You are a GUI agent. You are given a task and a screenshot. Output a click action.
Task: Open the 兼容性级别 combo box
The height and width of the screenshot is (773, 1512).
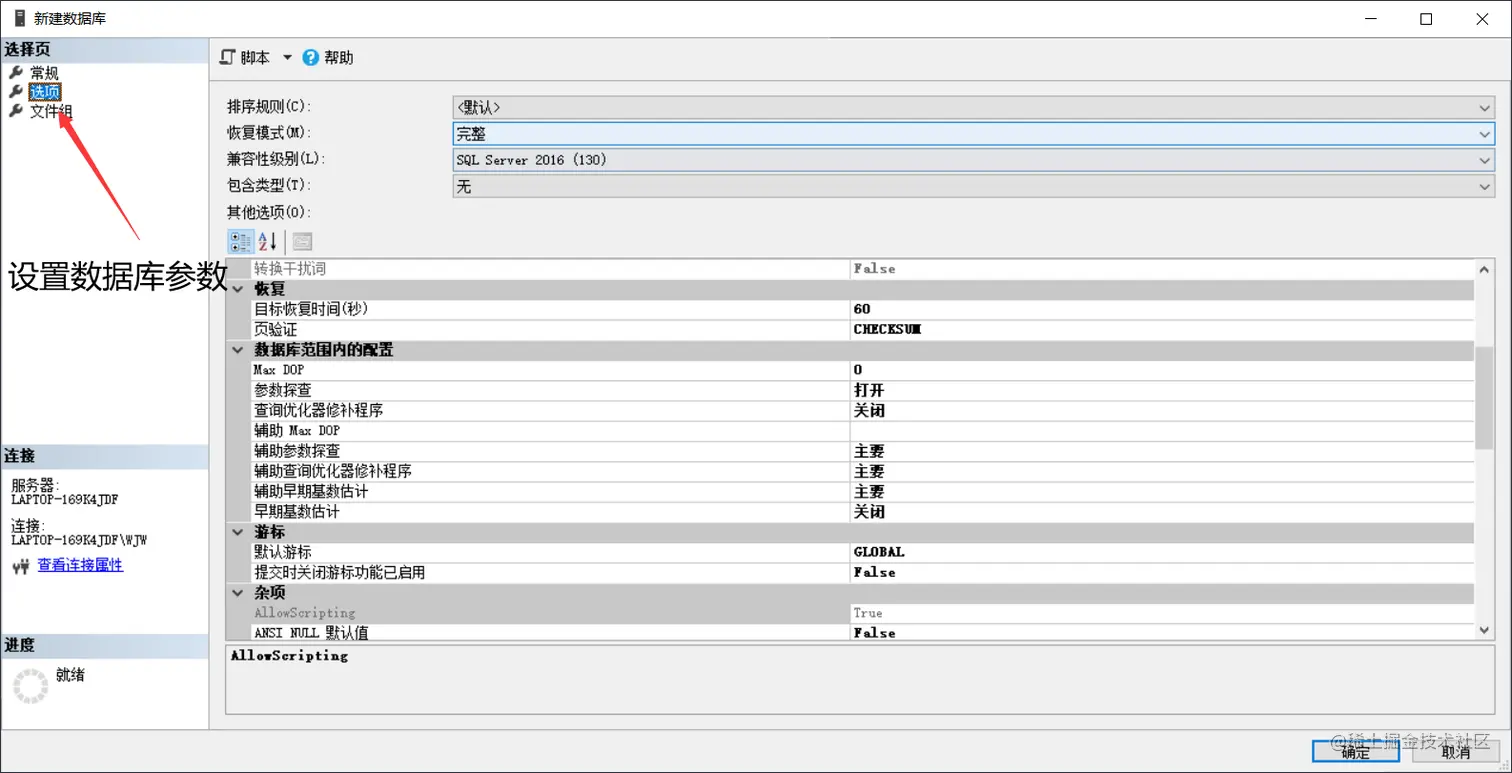(x=973, y=160)
